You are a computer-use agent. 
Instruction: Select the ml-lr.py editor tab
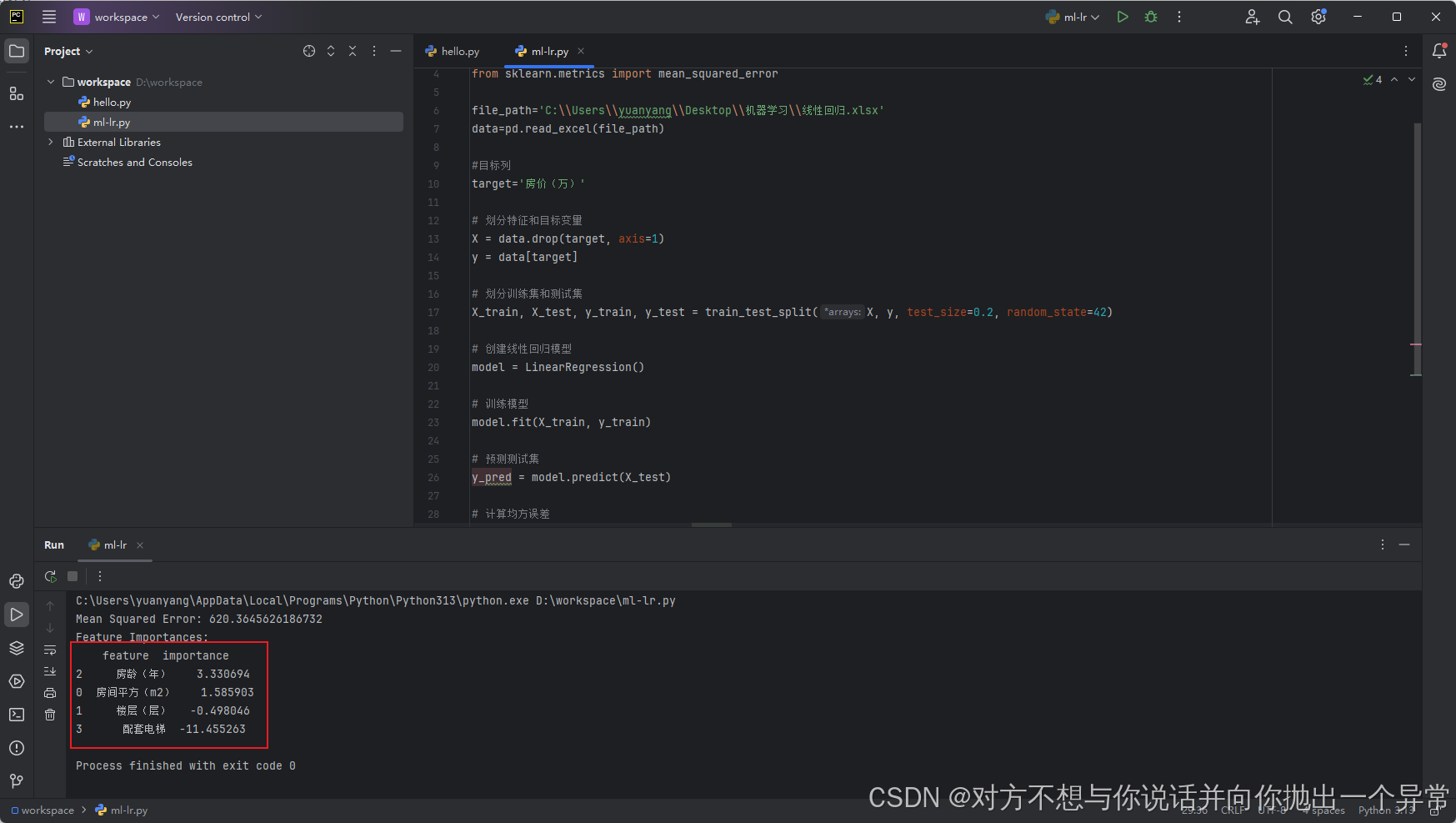542,51
